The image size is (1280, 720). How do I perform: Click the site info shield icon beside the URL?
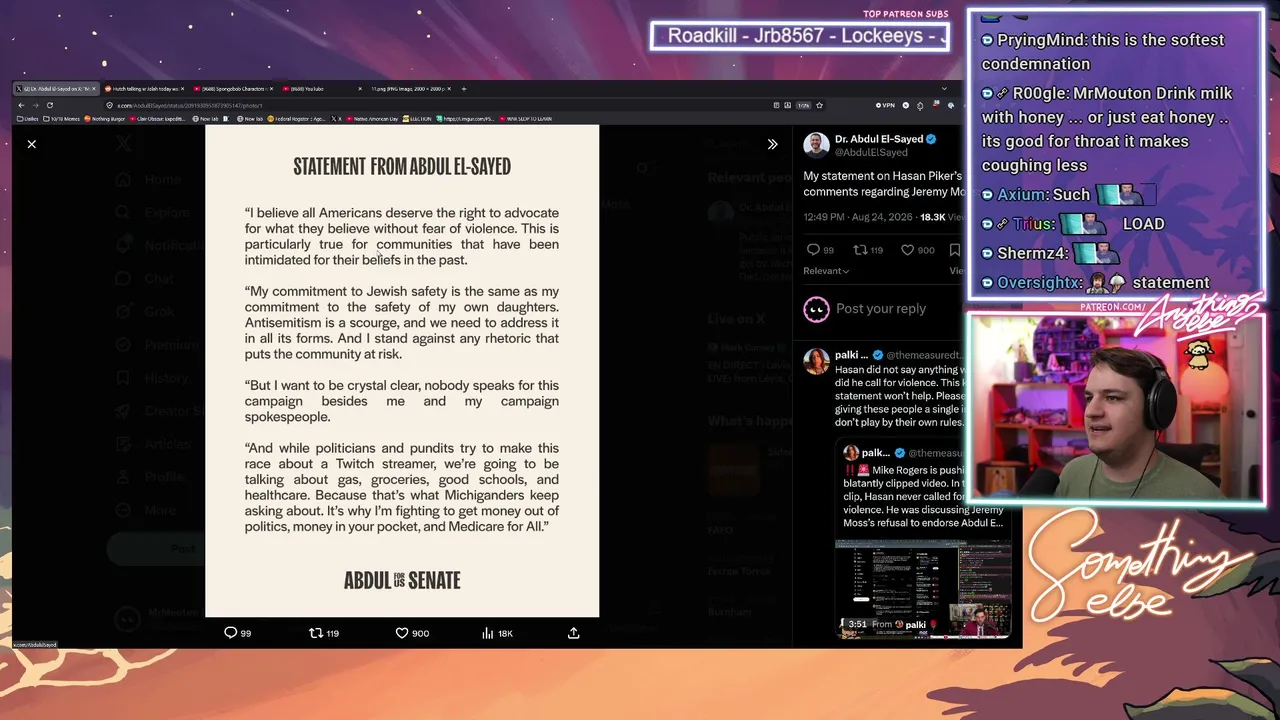coord(108,105)
